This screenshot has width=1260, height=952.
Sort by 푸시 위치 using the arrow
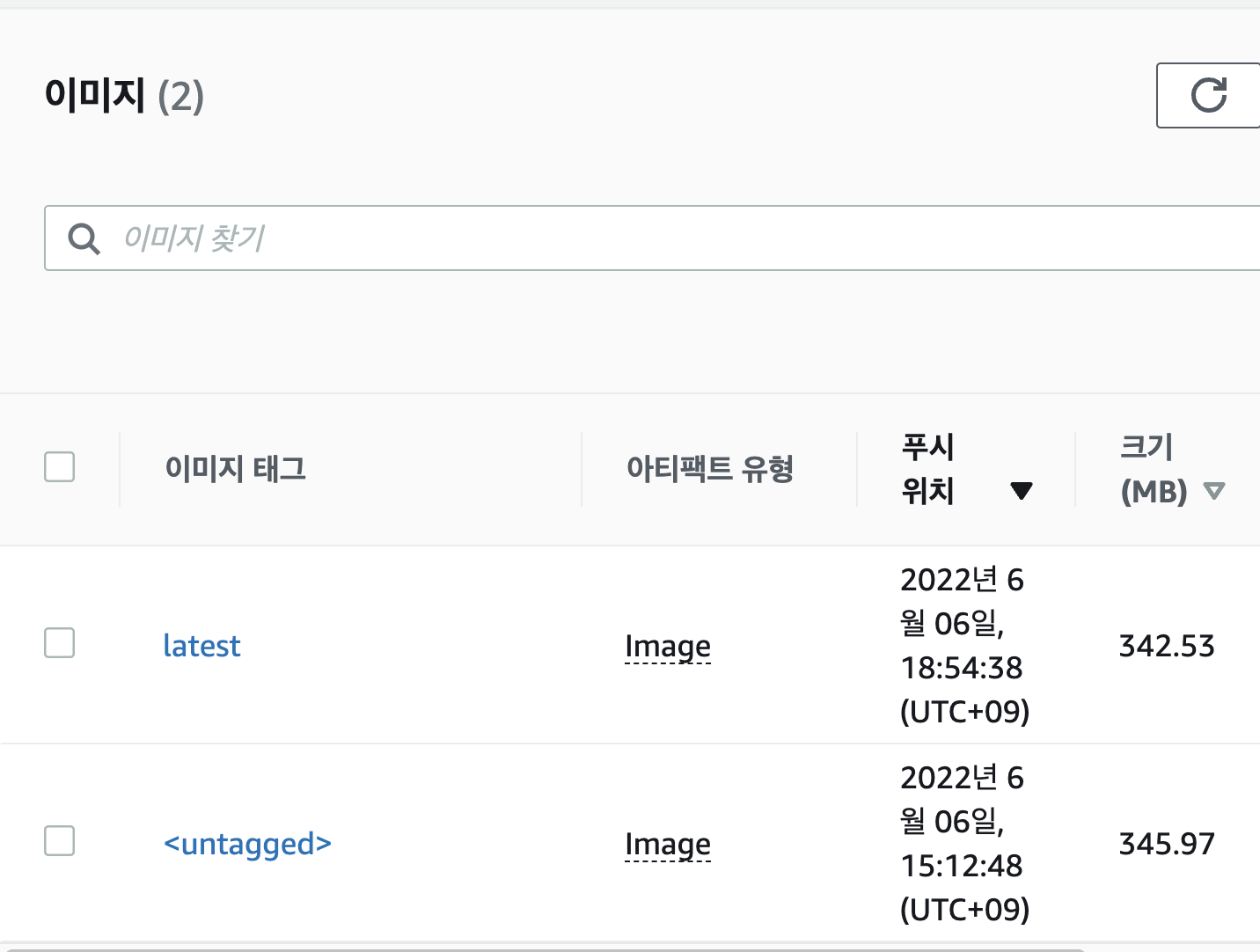tap(1022, 491)
